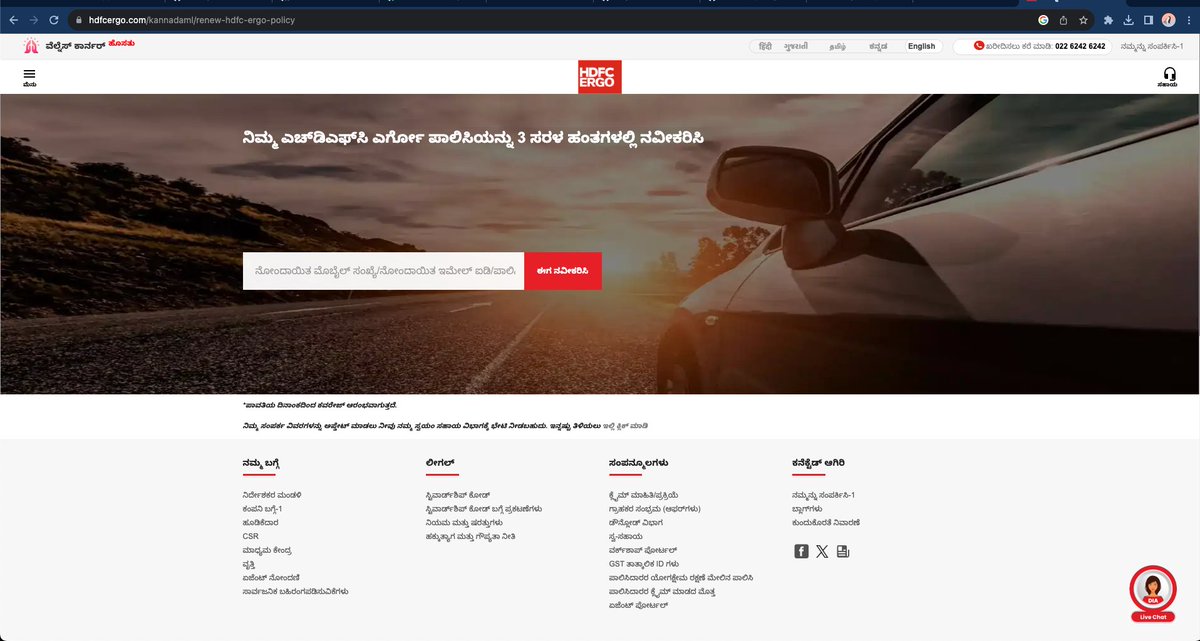Open footer ನಮ್ಮನ್ನು ಸಂಪರ್ಕಿಸಿ-1 link under ಕನೆಕ್ಟೆಡ್ ಆಗಿರಿ
Image resolution: width=1200 pixels, height=641 pixels.
point(823,495)
